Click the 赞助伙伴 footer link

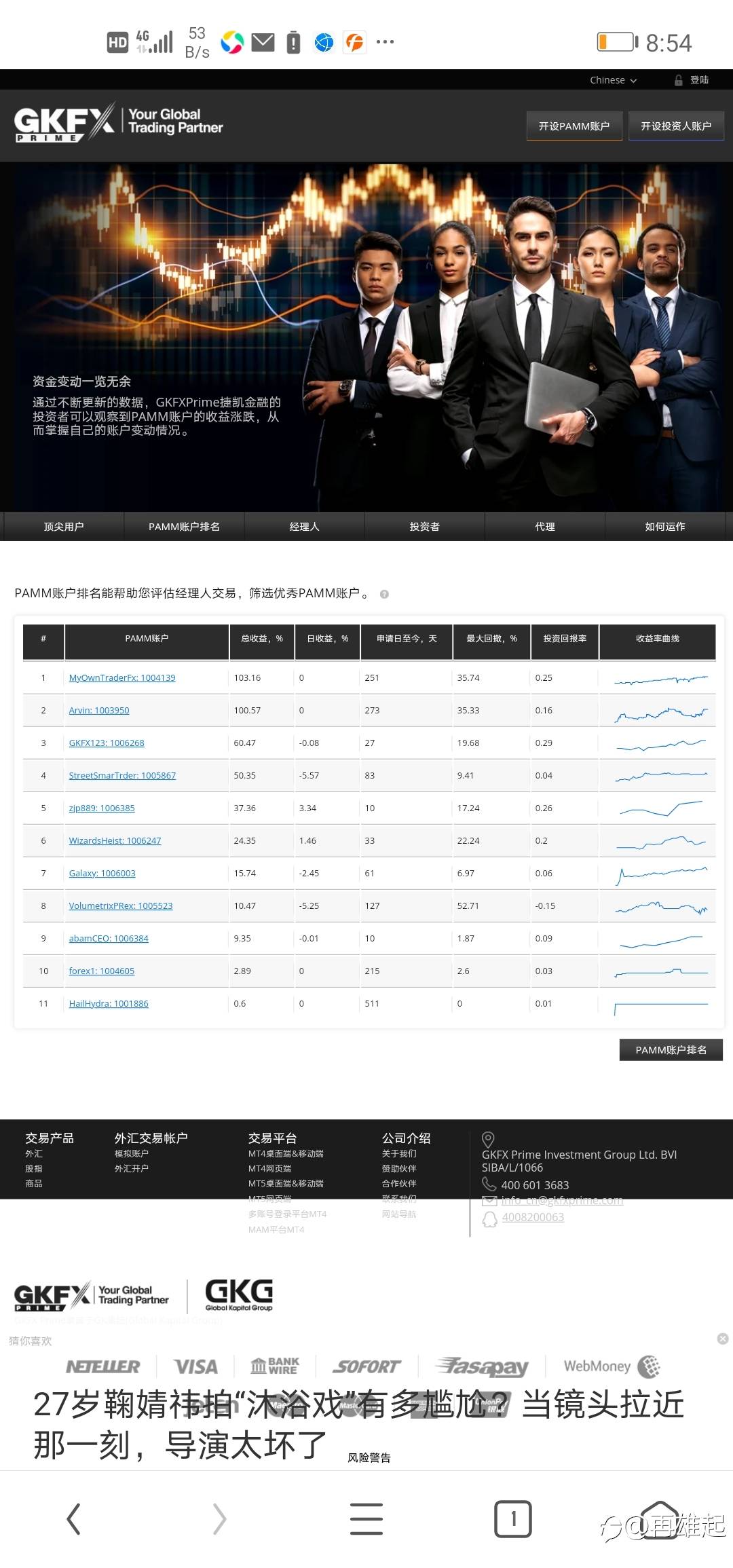399,1168
